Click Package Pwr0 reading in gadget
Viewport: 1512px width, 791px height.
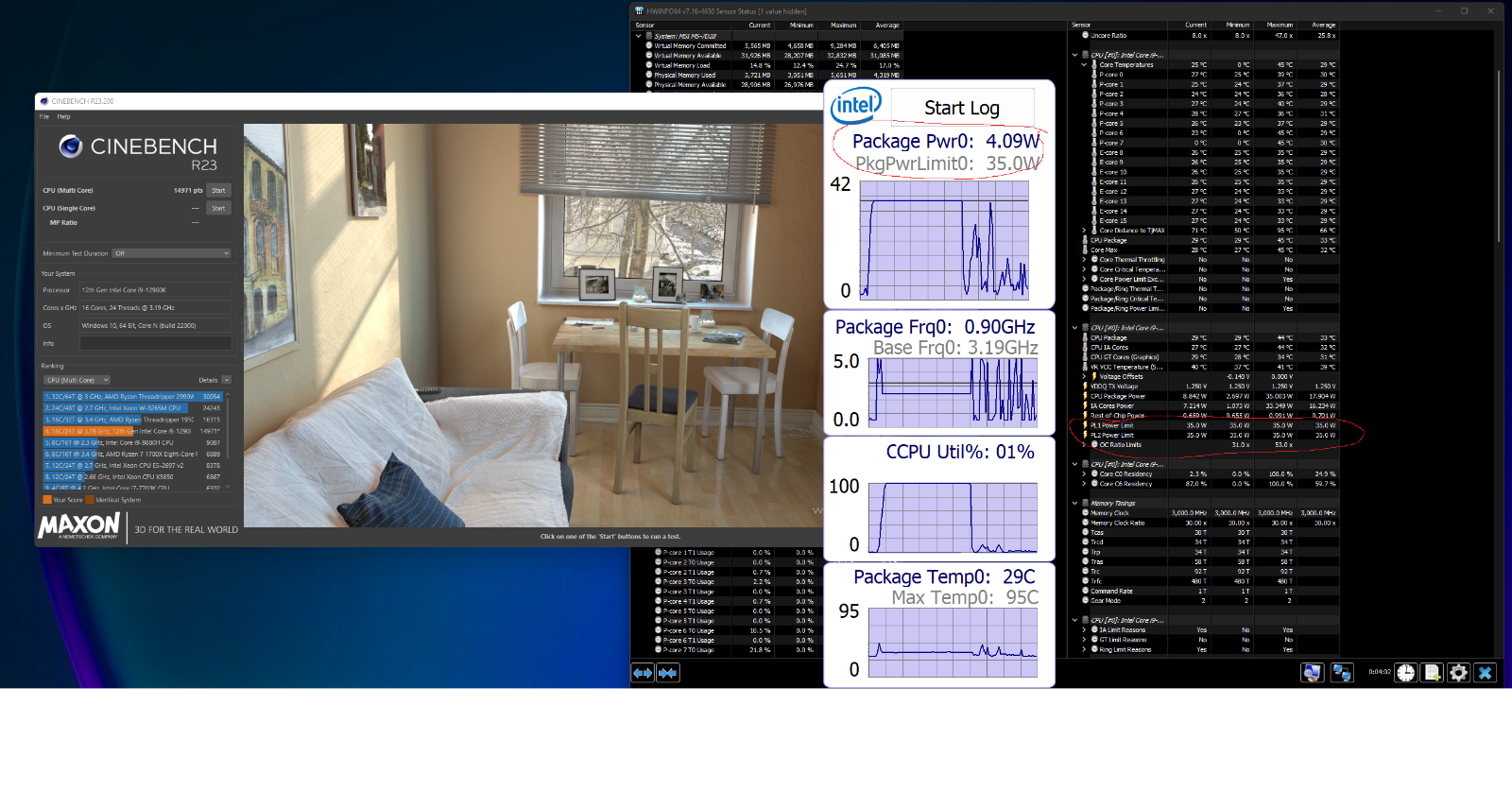tap(946, 141)
